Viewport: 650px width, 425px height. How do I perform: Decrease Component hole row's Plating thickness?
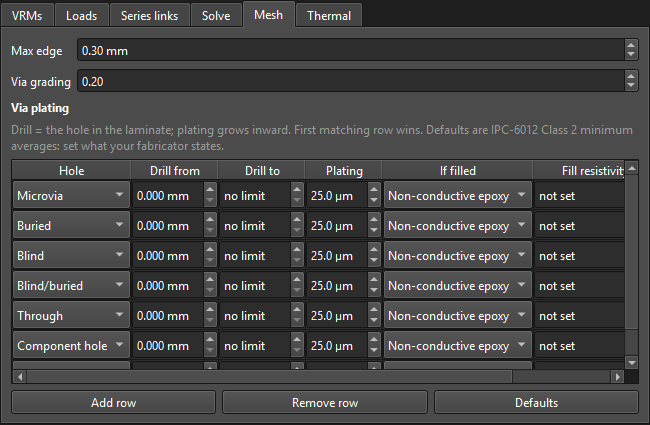(x=374, y=351)
